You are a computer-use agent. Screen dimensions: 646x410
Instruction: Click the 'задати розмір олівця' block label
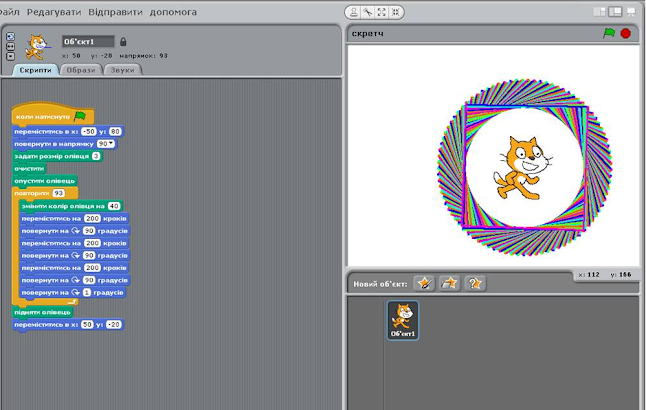coord(51,156)
